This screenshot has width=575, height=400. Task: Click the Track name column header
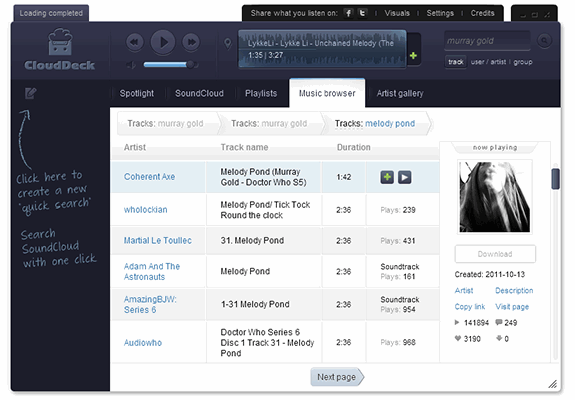pyautogui.click(x=244, y=147)
